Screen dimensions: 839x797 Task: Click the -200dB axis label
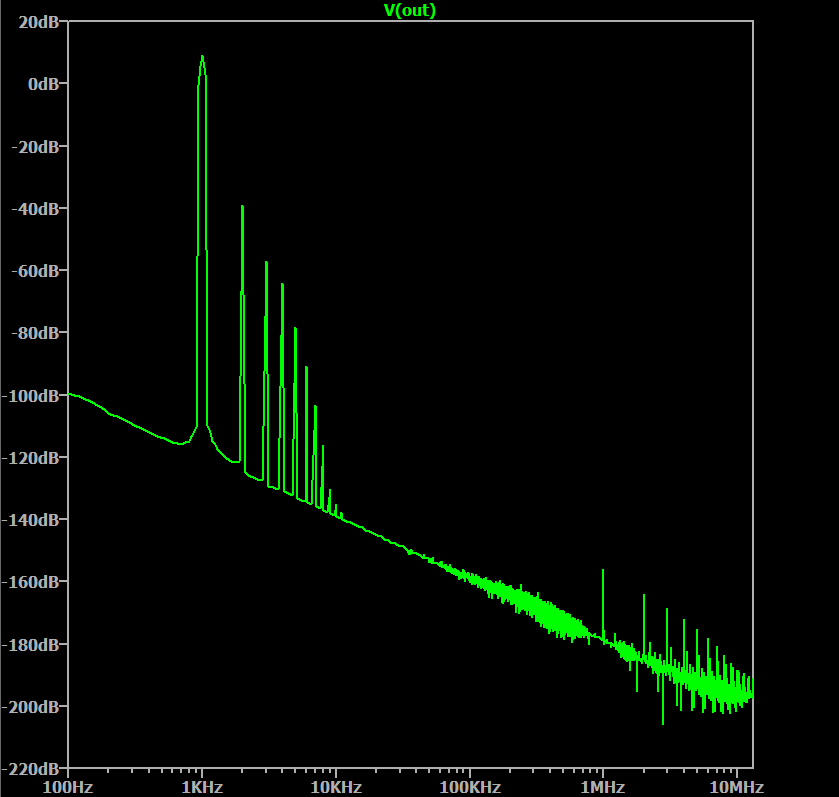[x=30, y=708]
